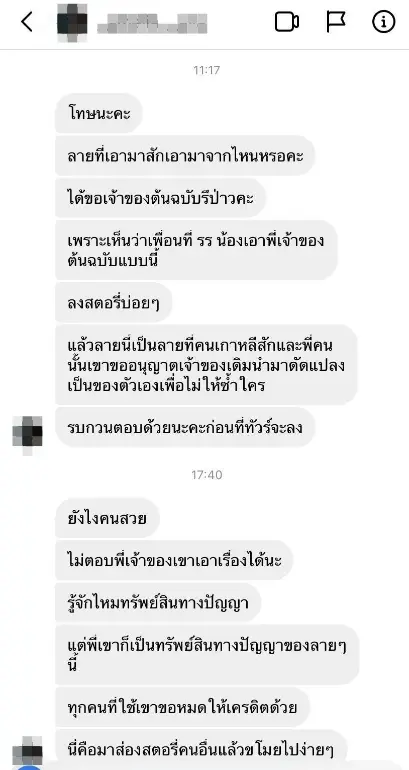Select message 'รบกวนตอบด้วยนะคะก่อนที่ทัวร์จะลง'

[185, 427]
